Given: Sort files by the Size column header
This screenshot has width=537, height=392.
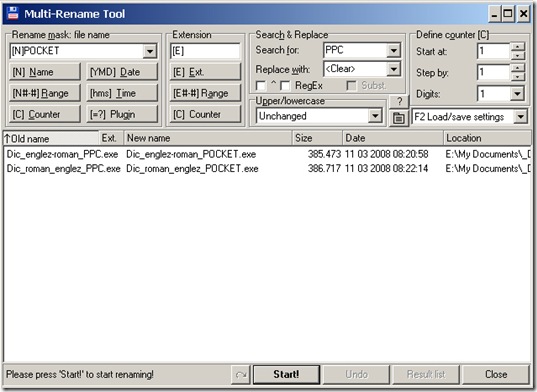Looking at the screenshot, I should (317, 138).
